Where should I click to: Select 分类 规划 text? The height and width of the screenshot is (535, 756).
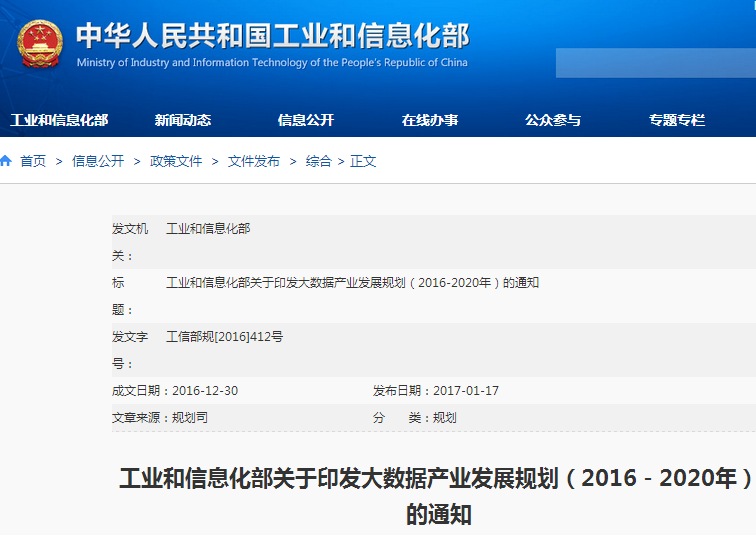coord(415,417)
